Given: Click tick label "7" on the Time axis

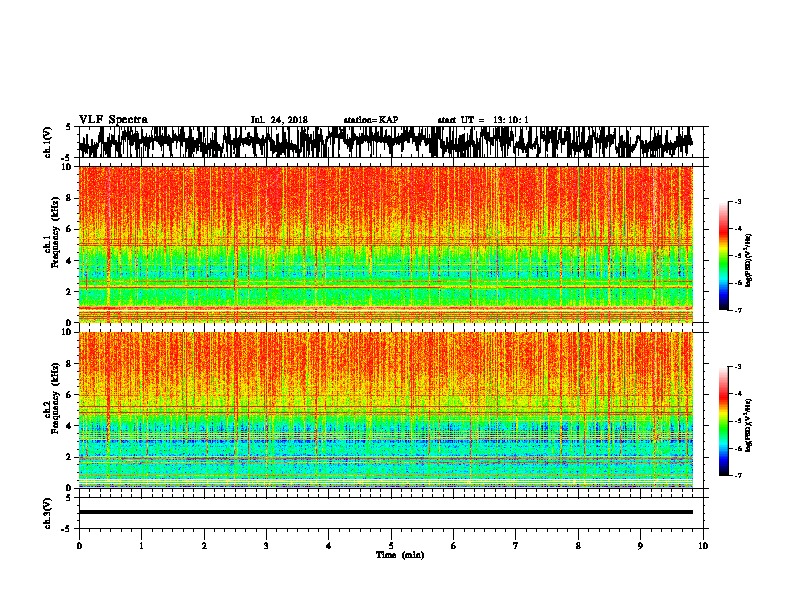Looking at the screenshot, I should 516,546.
